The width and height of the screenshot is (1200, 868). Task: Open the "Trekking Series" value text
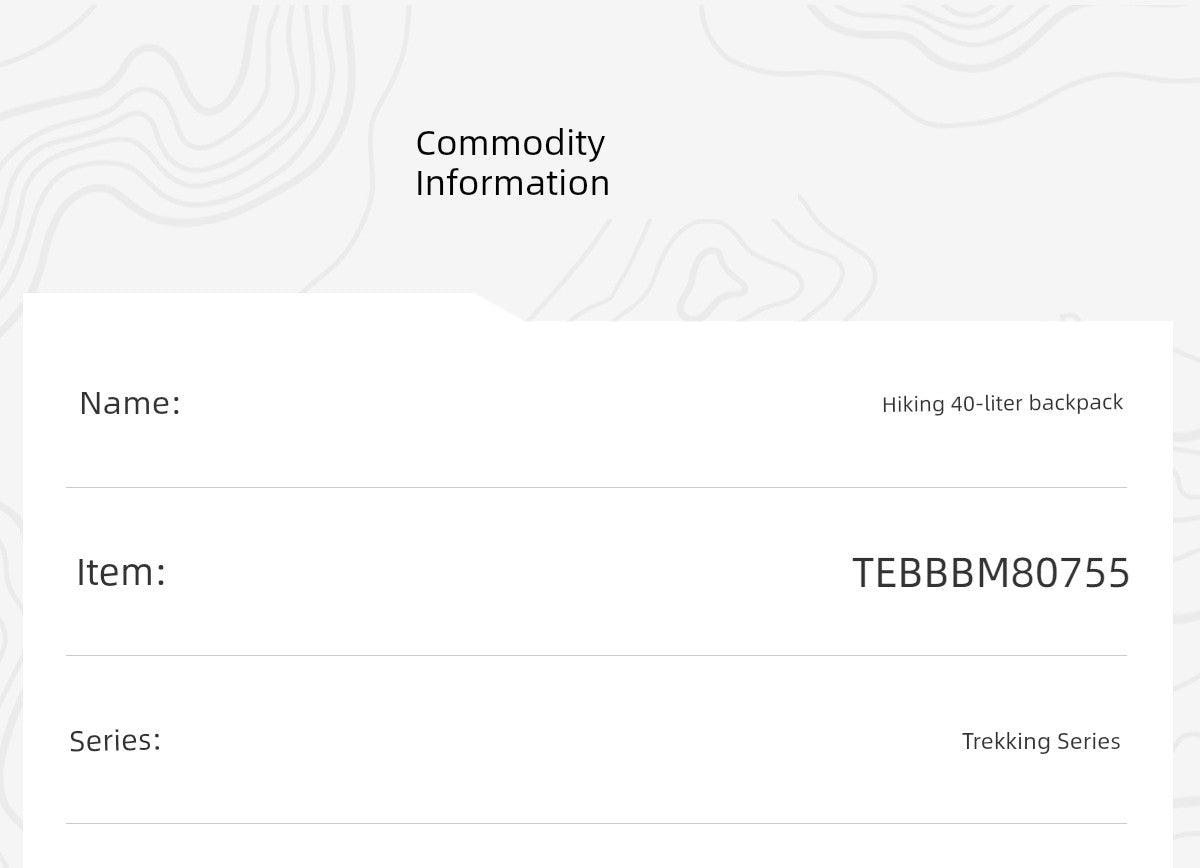click(x=1040, y=741)
